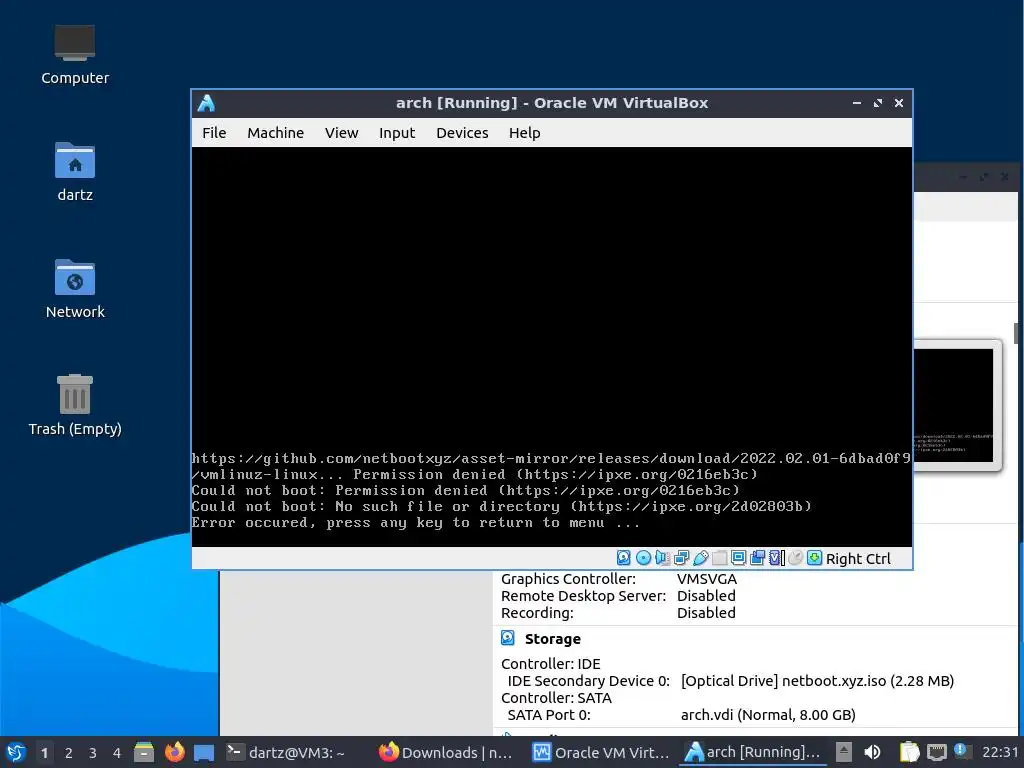Launch Firefox from taskbar quick launch

[174, 752]
